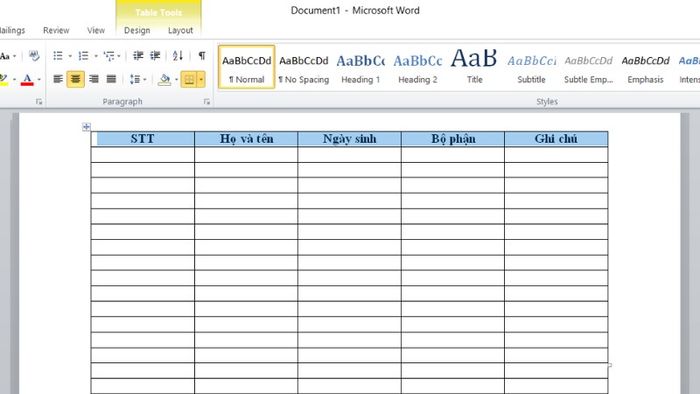Open shading color dropdown arrow
The height and width of the screenshot is (394, 700).
[176, 80]
